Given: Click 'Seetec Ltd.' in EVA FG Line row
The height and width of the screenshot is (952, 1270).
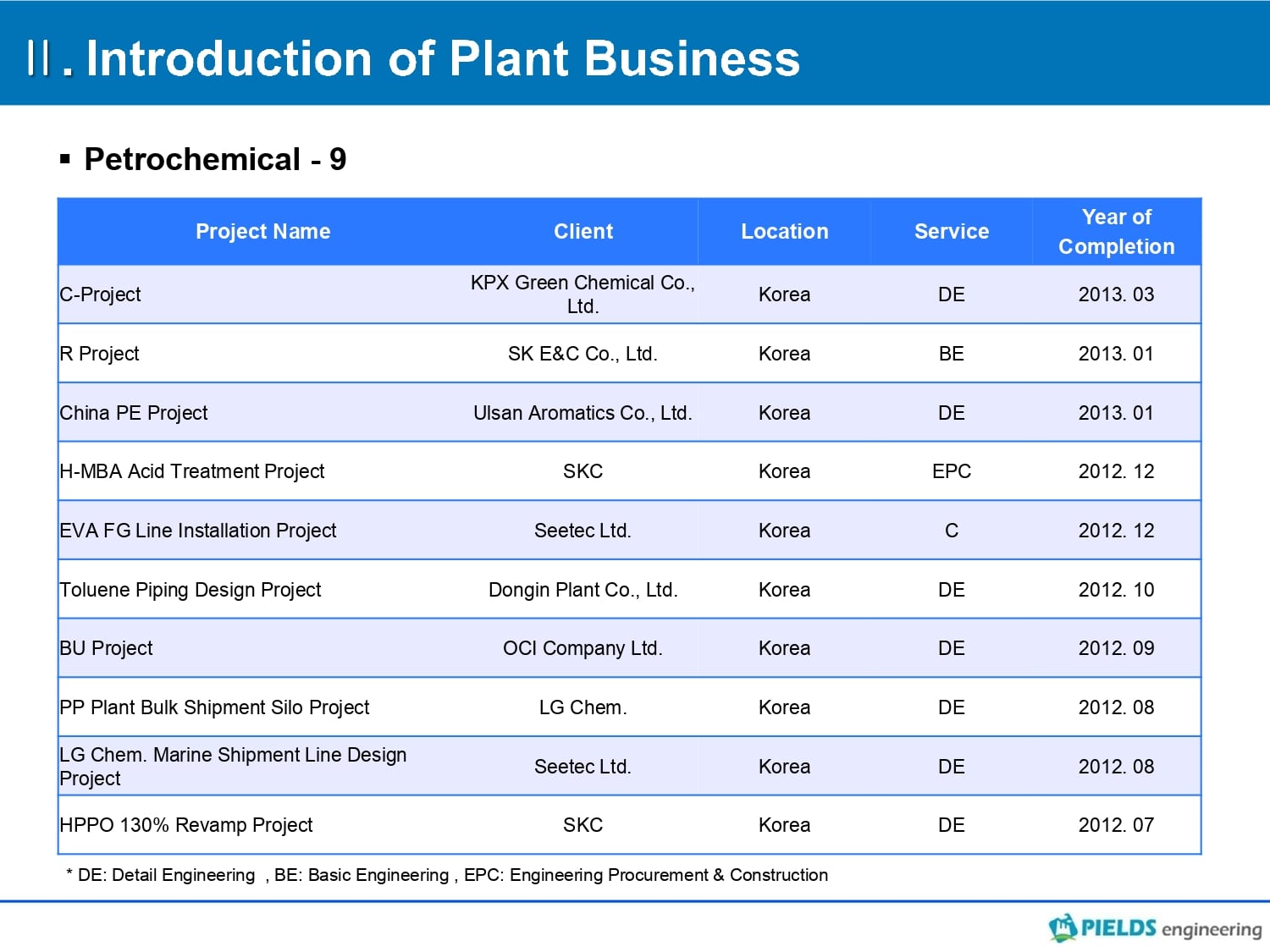Looking at the screenshot, I should point(583,531).
